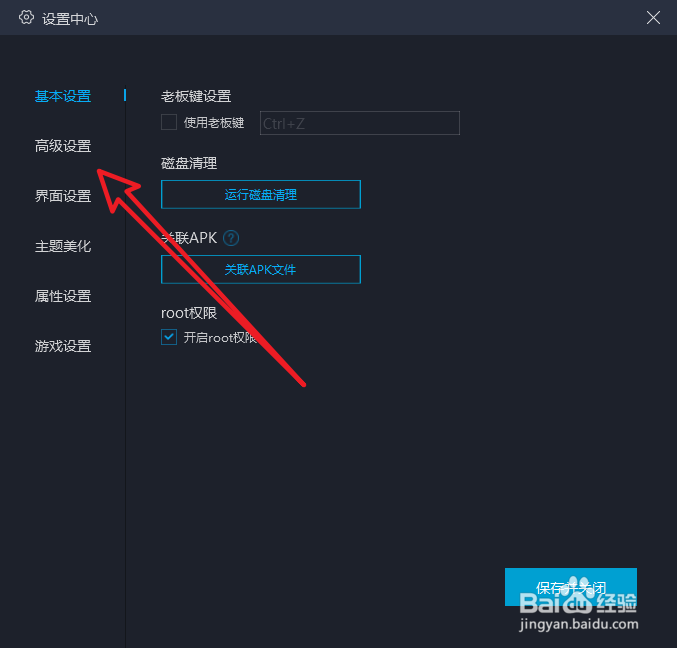Close the settings center window
The image size is (677, 648).
coord(653,18)
